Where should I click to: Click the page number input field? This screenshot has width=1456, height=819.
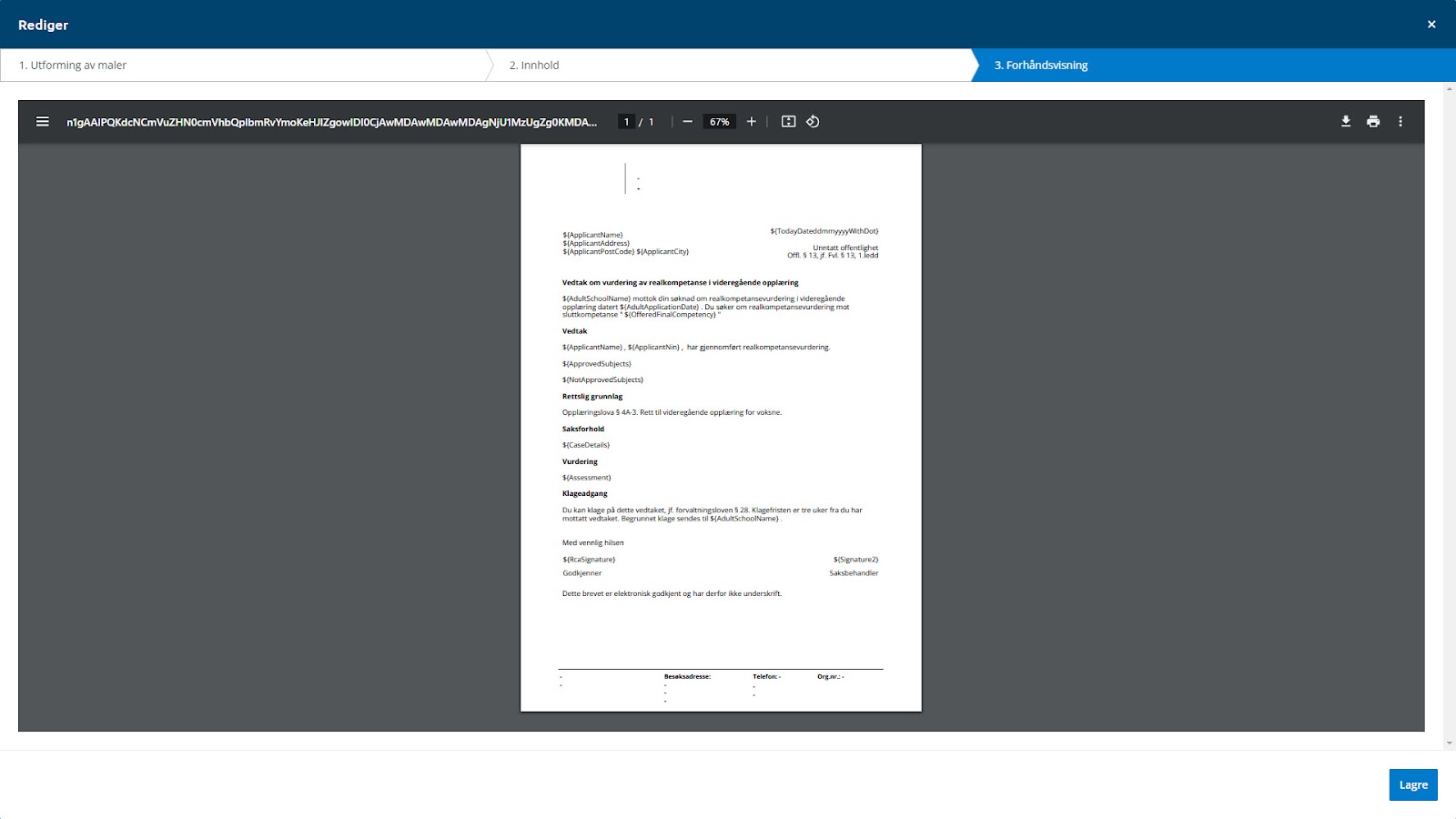point(626,122)
